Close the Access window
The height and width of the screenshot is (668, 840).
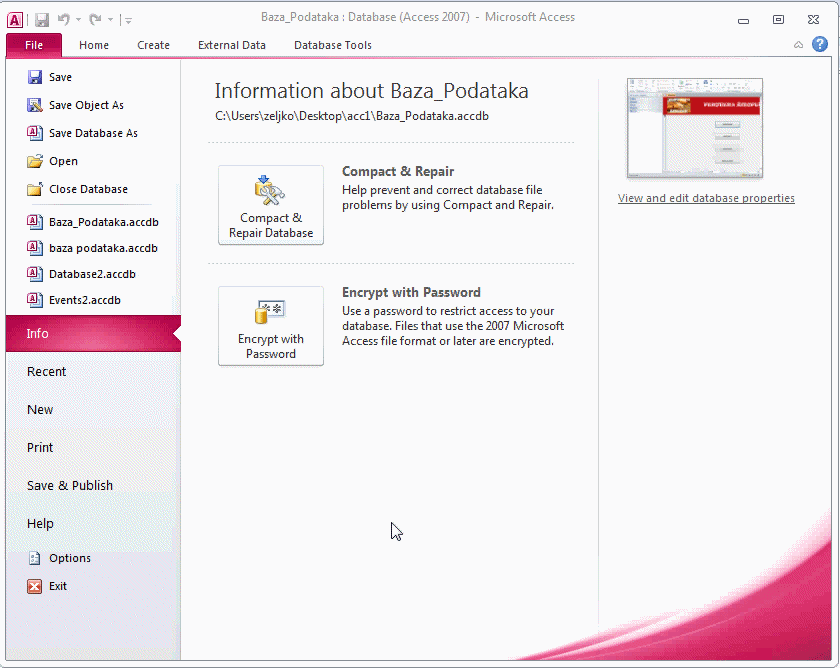click(x=813, y=20)
